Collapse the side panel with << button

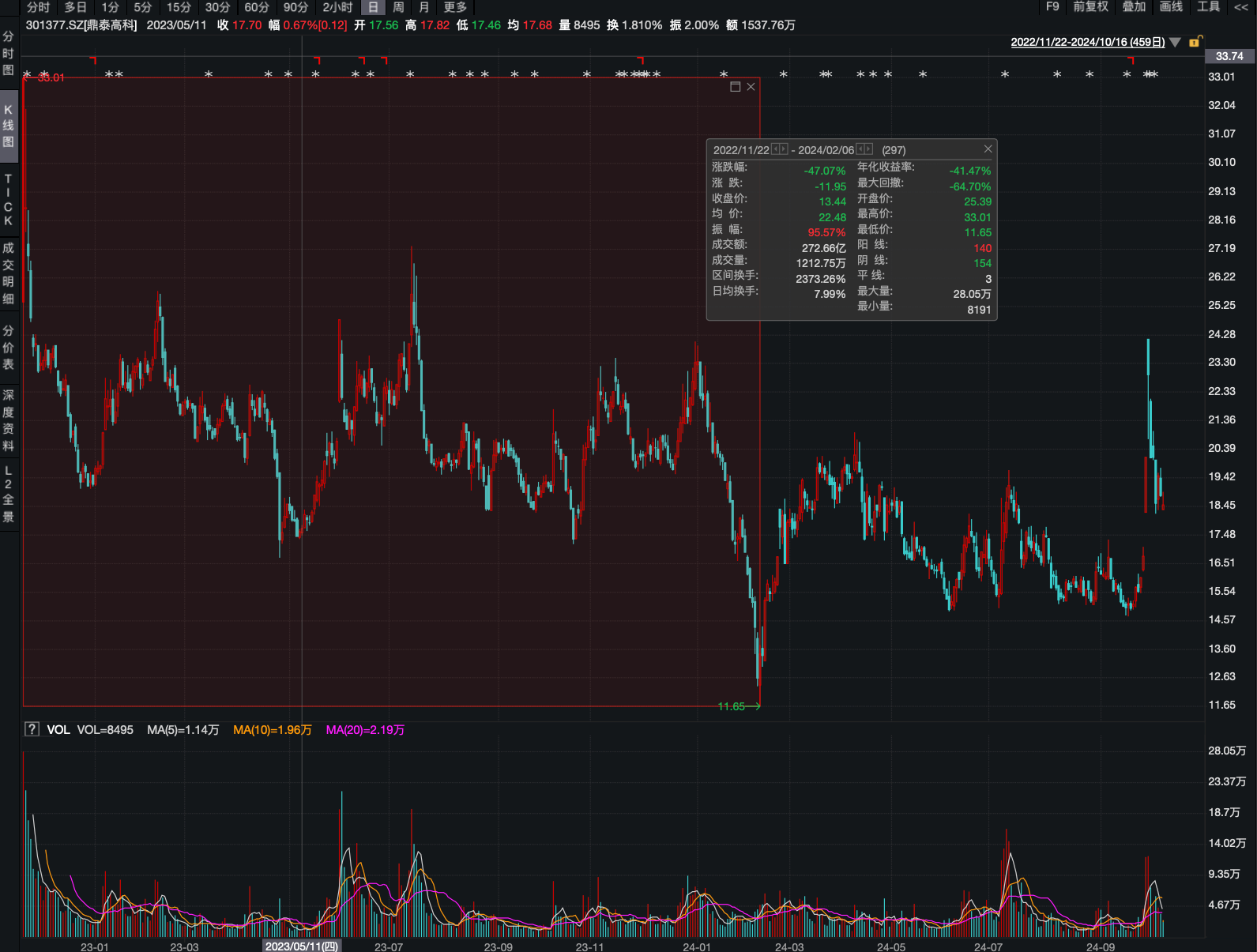[x=1241, y=7]
